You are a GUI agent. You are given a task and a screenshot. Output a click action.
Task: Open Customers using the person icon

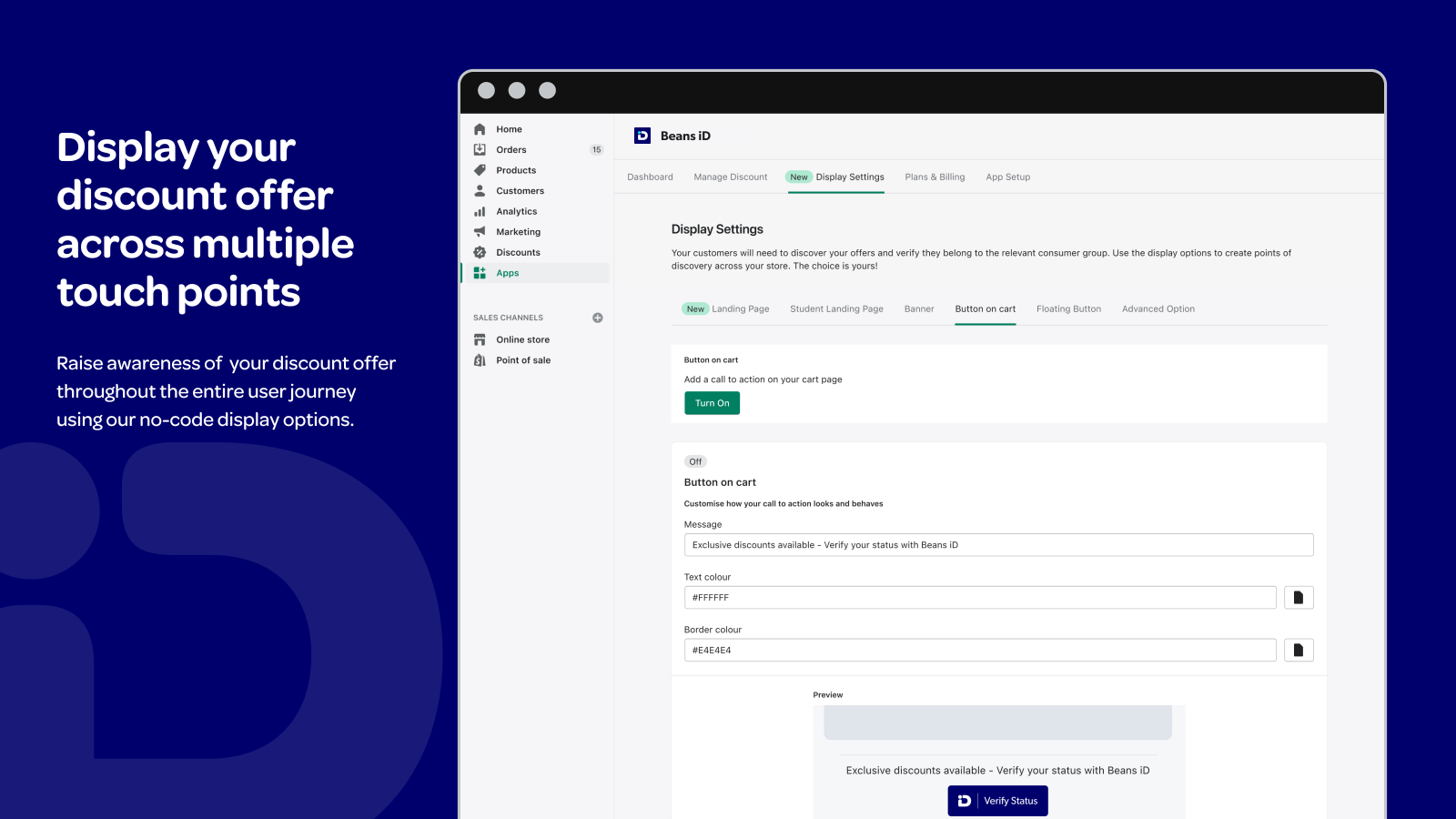pyautogui.click(x=480, y=191)
